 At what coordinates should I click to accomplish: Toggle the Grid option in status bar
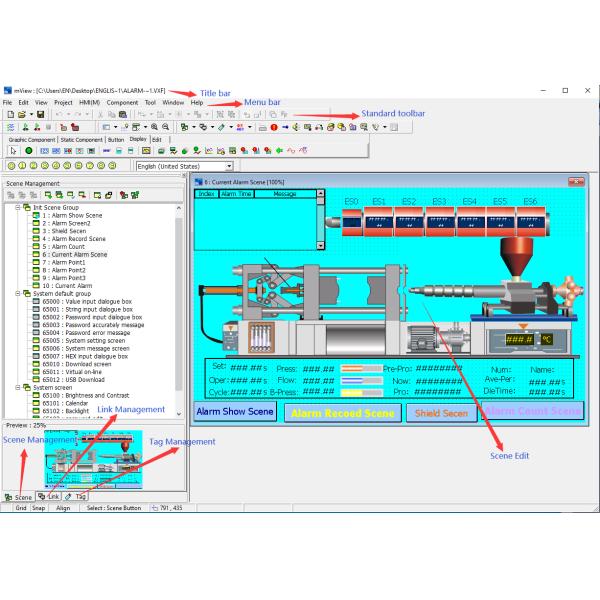(20, 508)
